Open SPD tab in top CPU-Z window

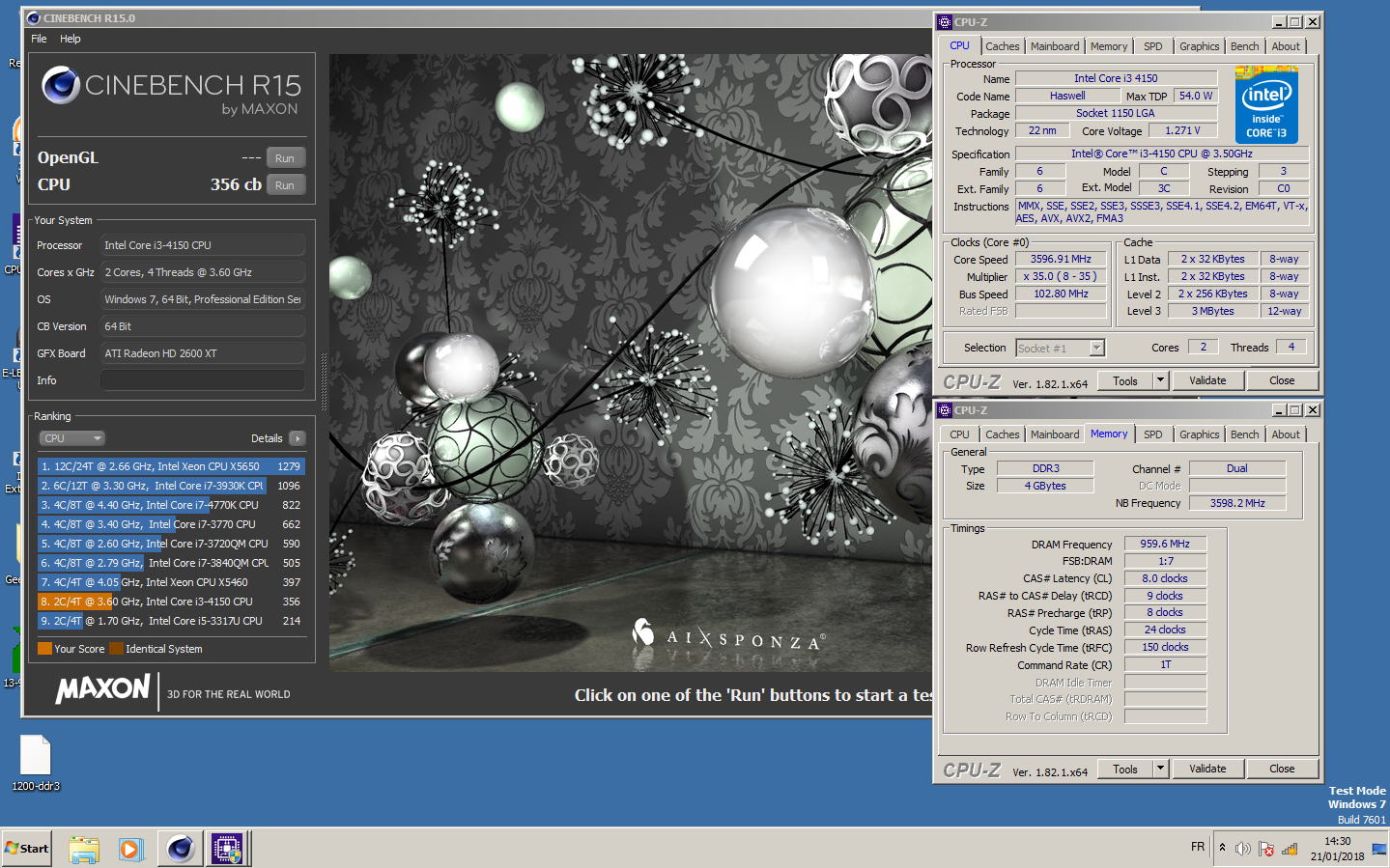click(1153, 46)
